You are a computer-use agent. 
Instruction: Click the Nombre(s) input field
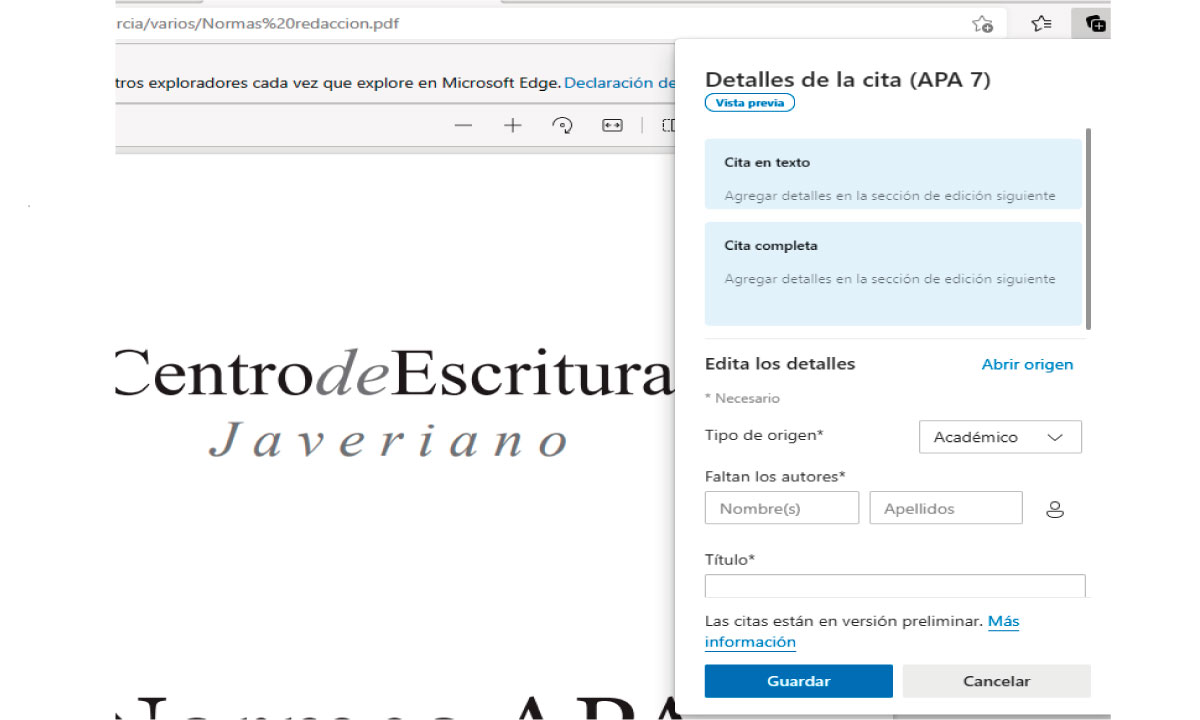[781, 508]
